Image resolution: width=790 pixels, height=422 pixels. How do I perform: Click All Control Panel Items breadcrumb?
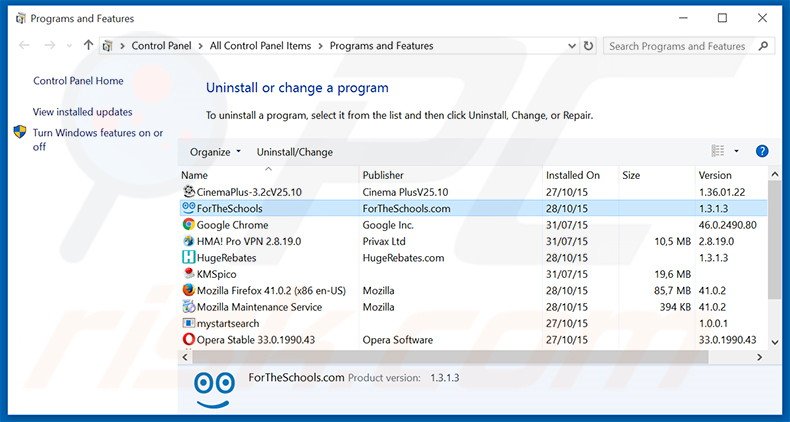[x=260, y=46]
